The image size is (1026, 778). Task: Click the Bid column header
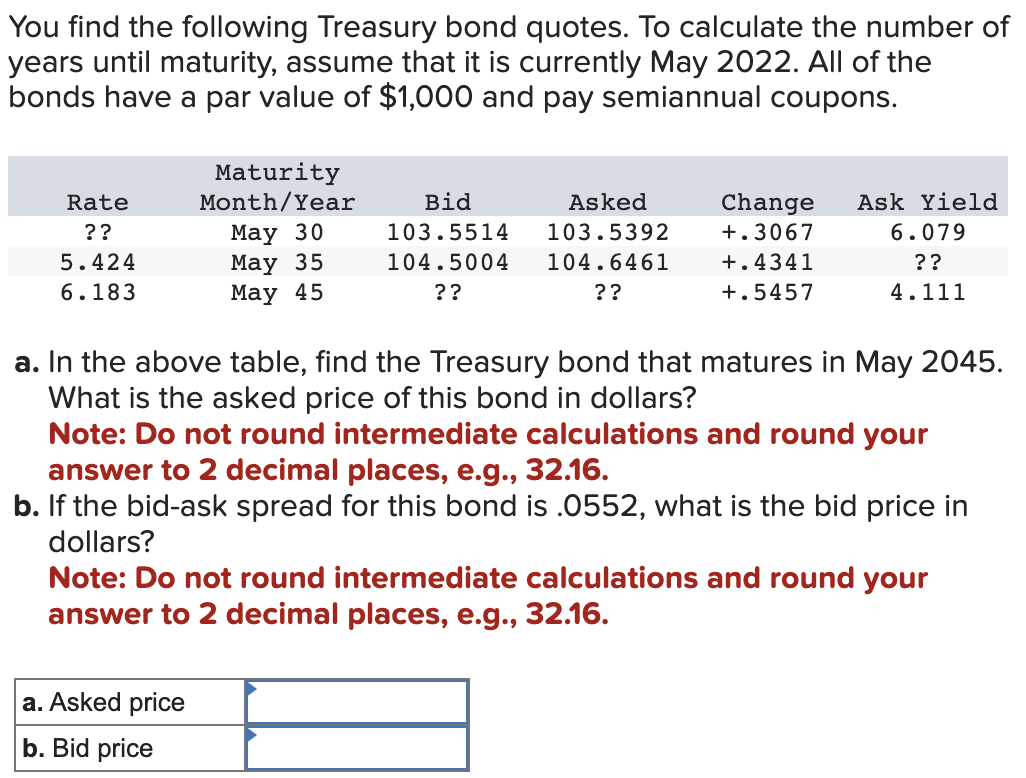448,202
